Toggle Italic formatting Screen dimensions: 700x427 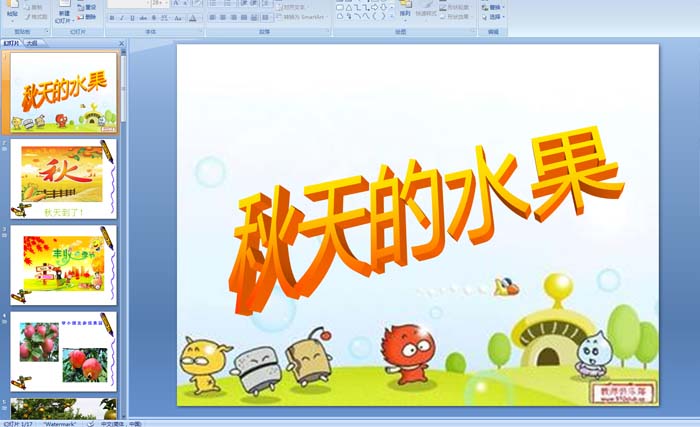pos(121,18)
